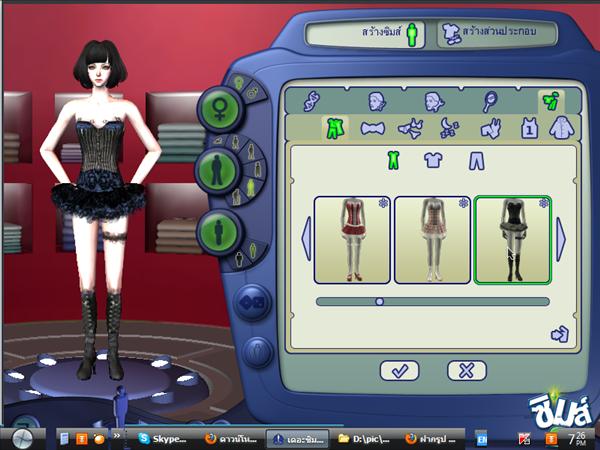Open the Makeup hand mirror tab
This screenshot has width=600, height=450.
click(x=489, y=101)
